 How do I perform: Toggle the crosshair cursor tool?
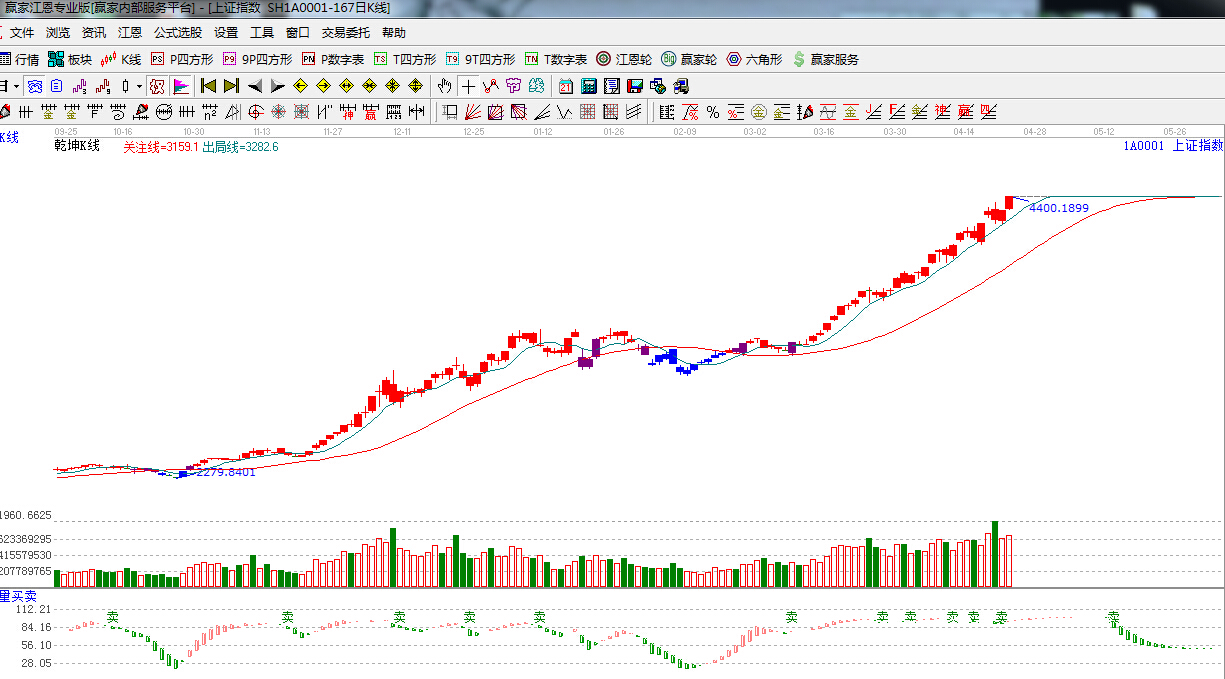(468, 86)
